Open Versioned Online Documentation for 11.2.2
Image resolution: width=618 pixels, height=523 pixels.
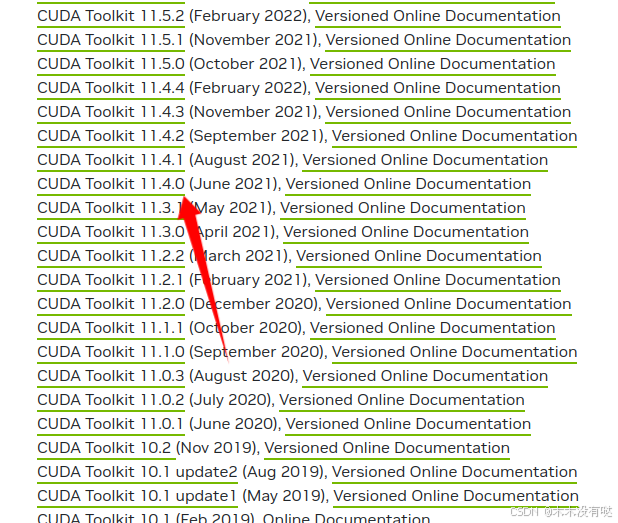[419, 257]
